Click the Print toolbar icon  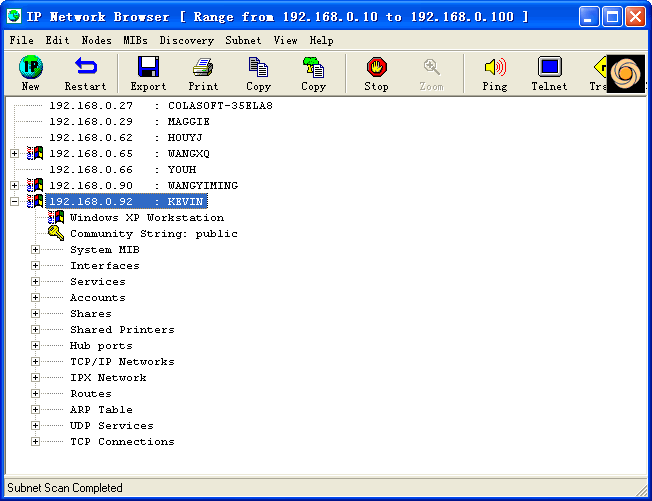(203, 67)
